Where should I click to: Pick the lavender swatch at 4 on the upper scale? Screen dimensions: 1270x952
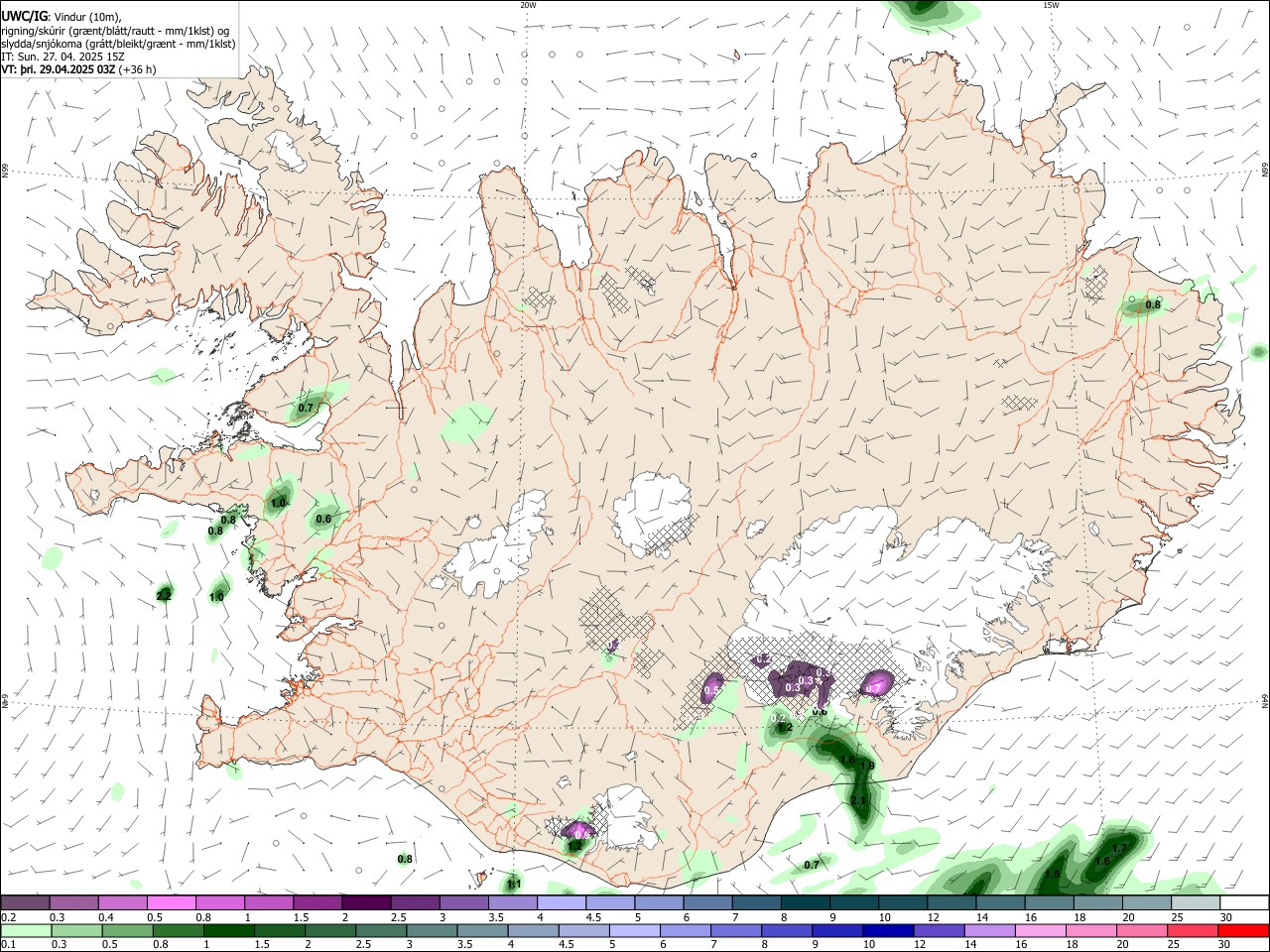click(x=561, y=902)
